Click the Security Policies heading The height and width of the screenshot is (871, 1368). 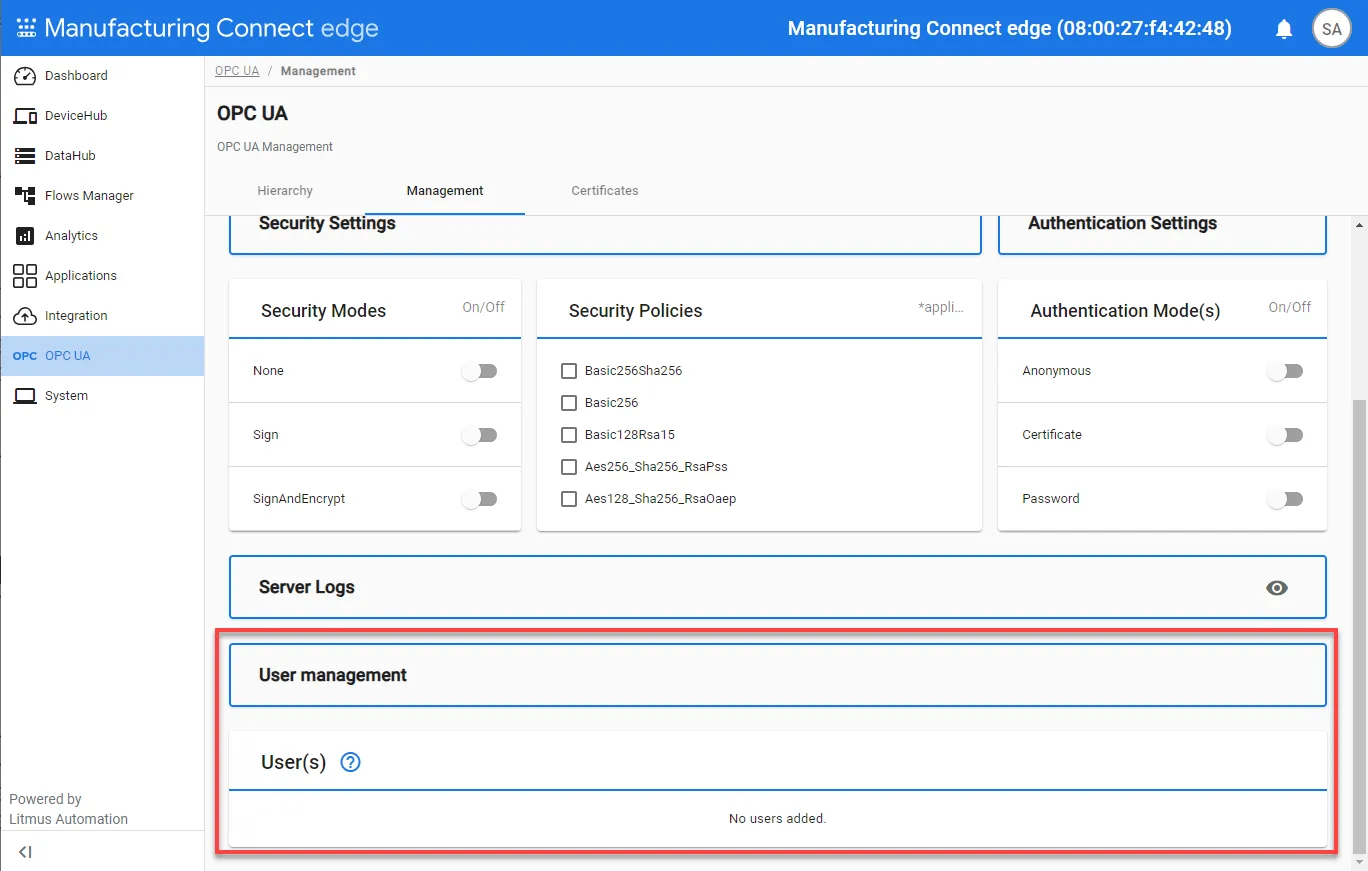click(x=635, y=311)
